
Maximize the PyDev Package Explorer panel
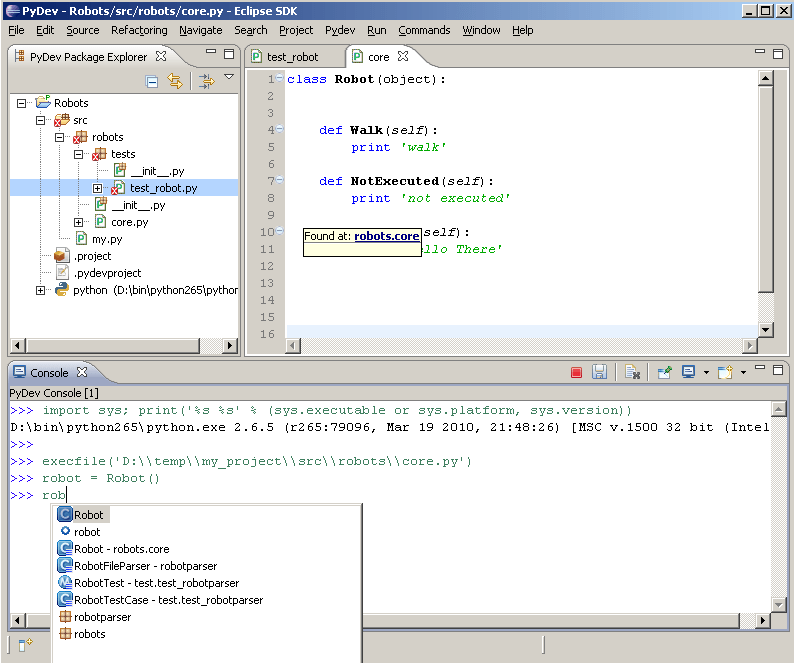click(x=229, y=54)
